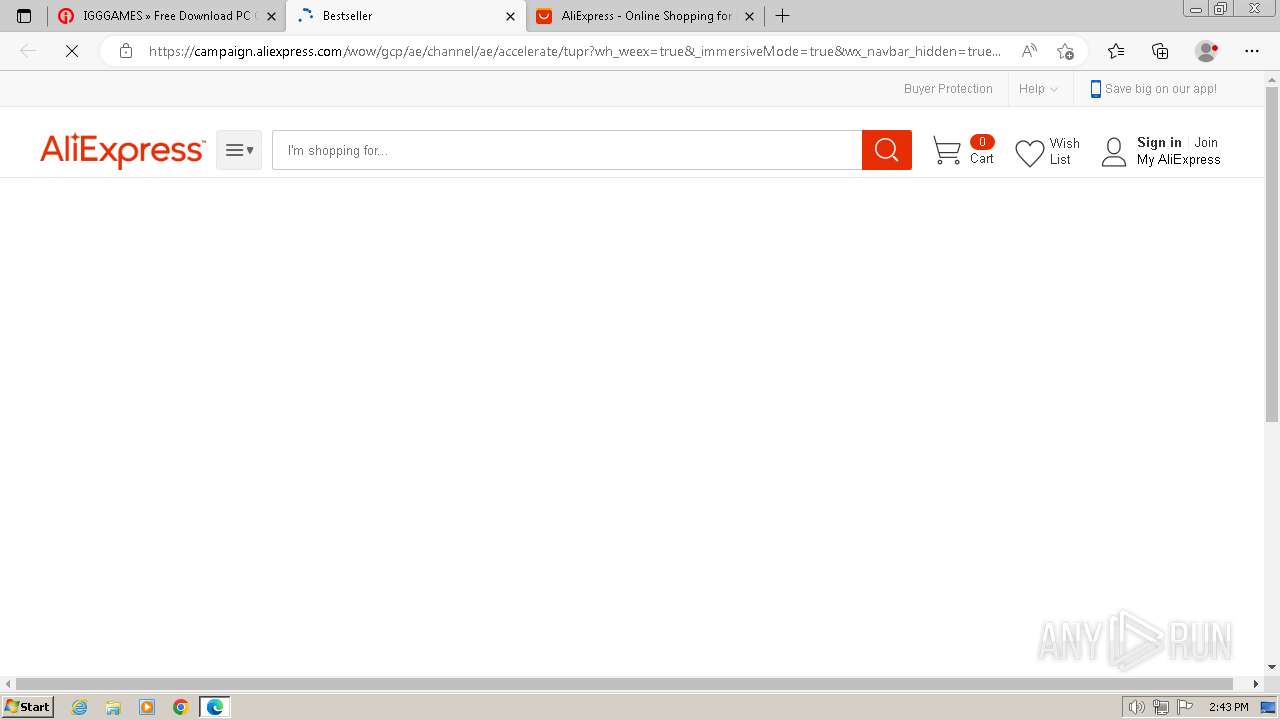Click the address bar URL
The height and width of the screenshot is (720, 1280).
(574, 51)
